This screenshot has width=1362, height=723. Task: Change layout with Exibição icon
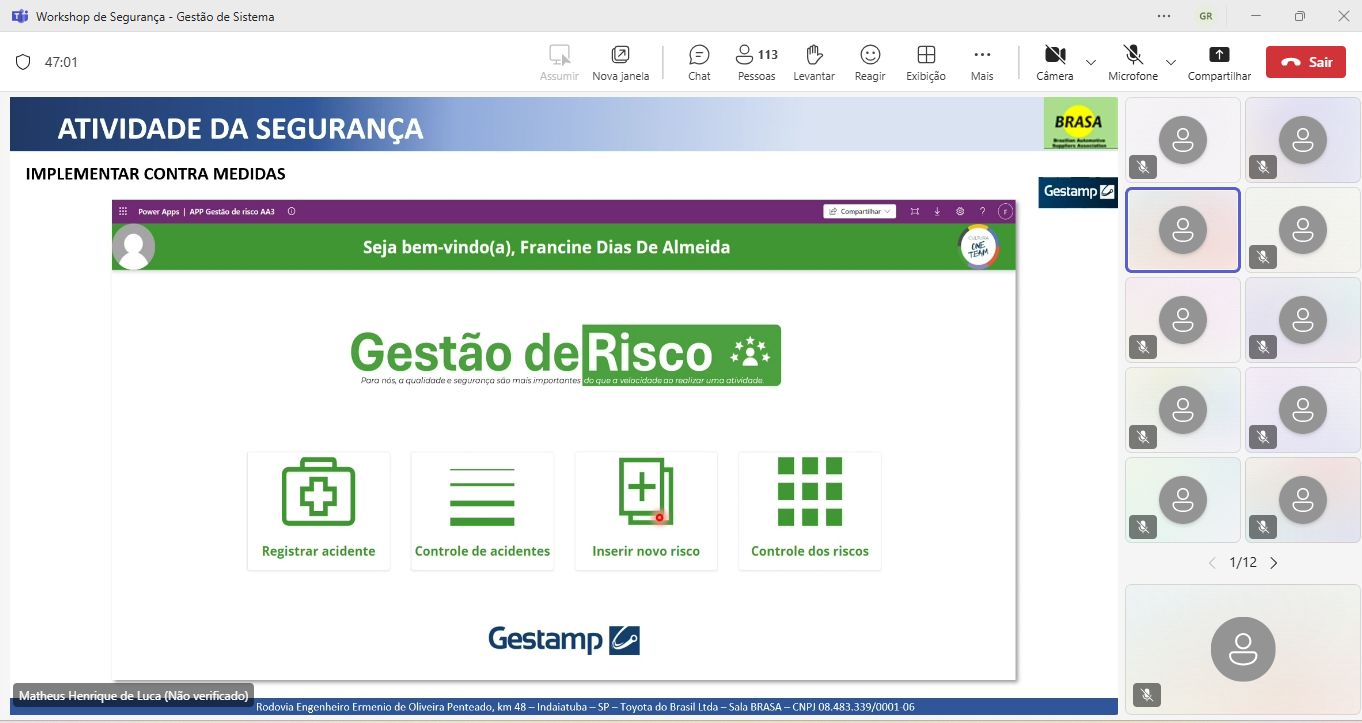click(x=926, y=62)
